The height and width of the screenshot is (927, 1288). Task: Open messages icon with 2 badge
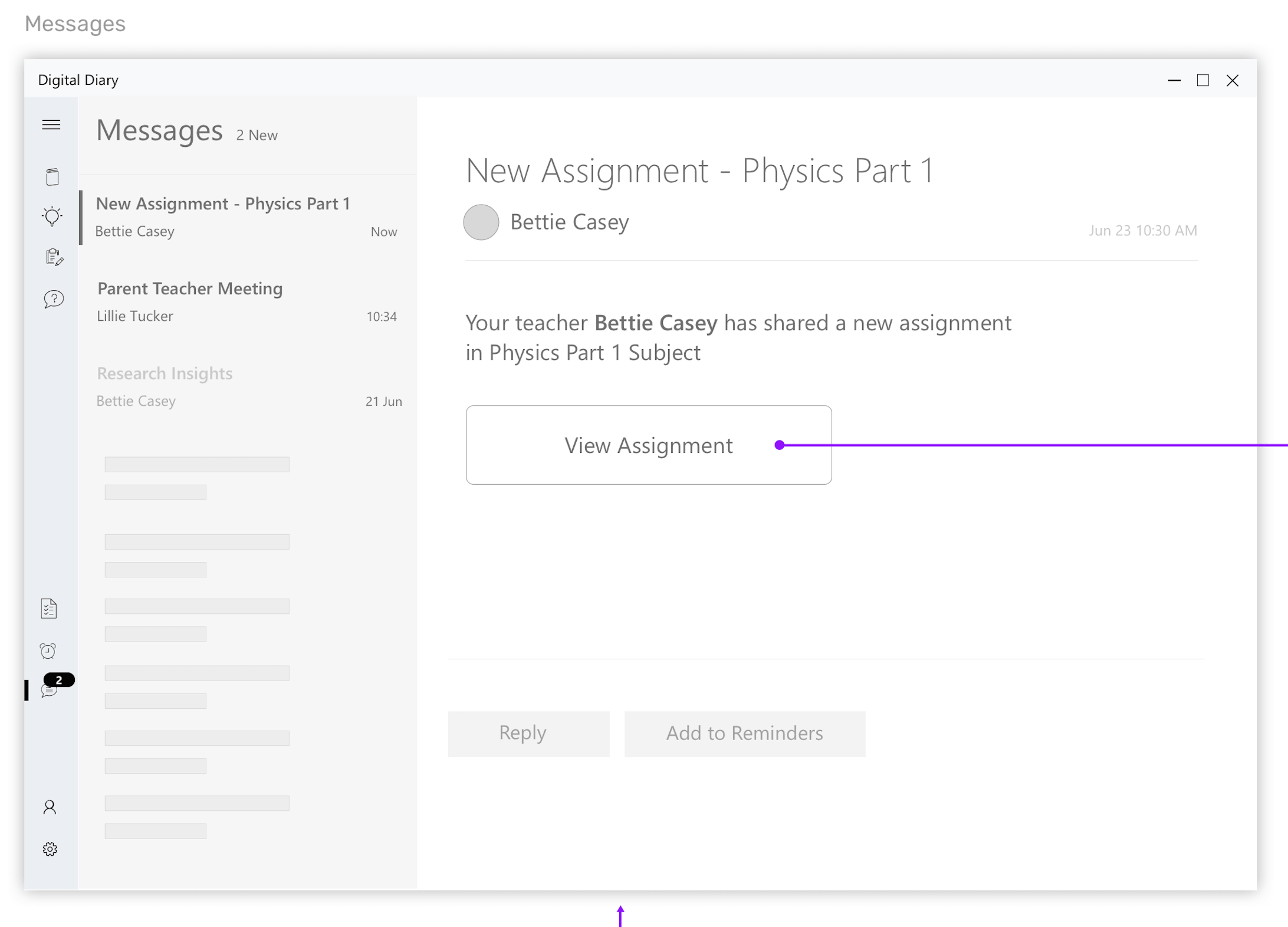[50, 689]
